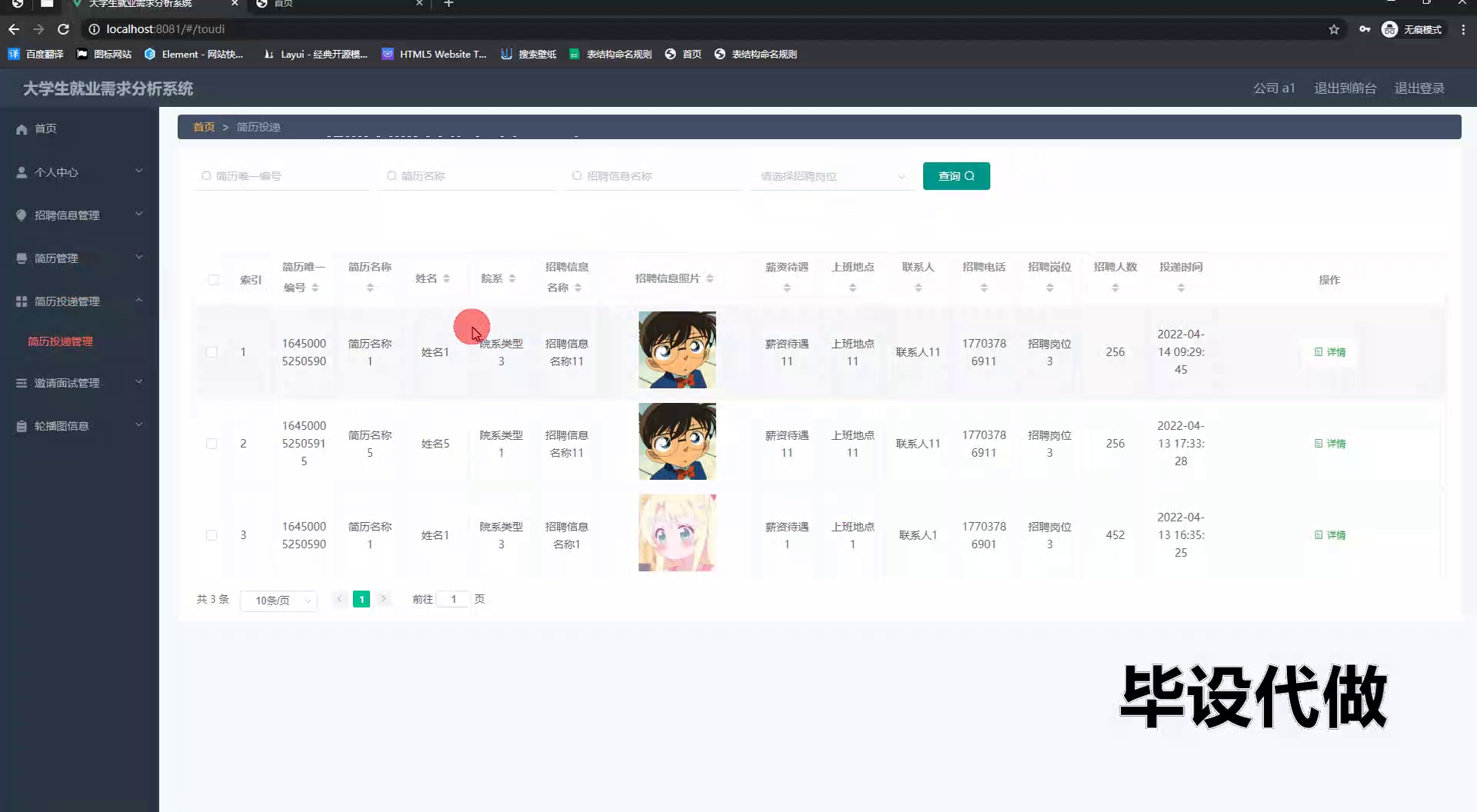Go back with the browser back arrow
Screen dimensions: 1477x812
[x=14, y=29]
